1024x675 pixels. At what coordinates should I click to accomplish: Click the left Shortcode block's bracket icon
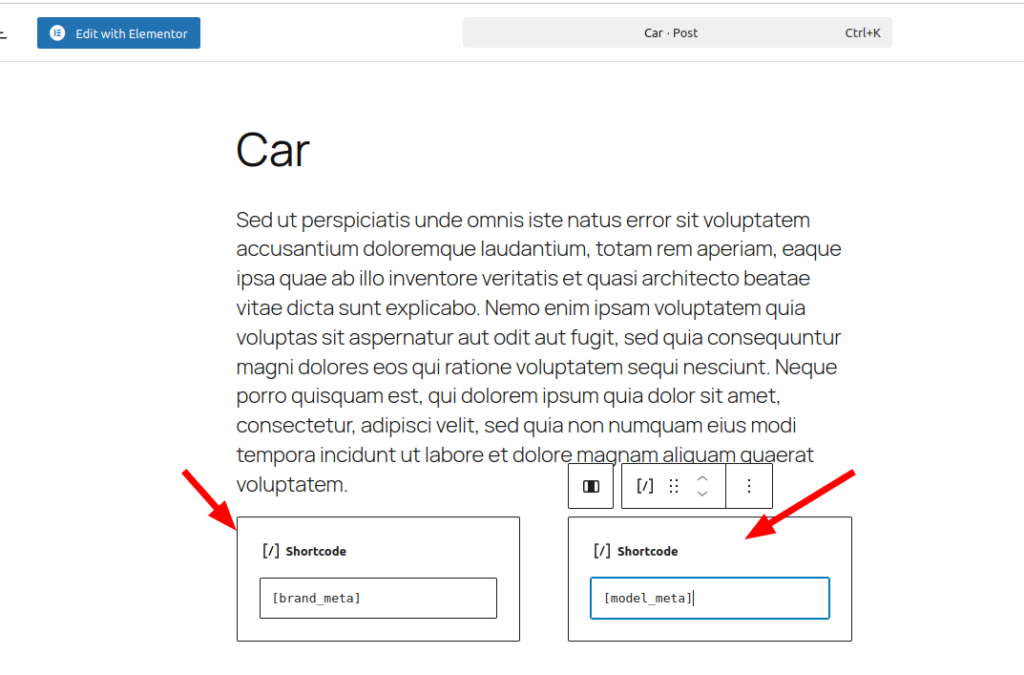[270, 551]
